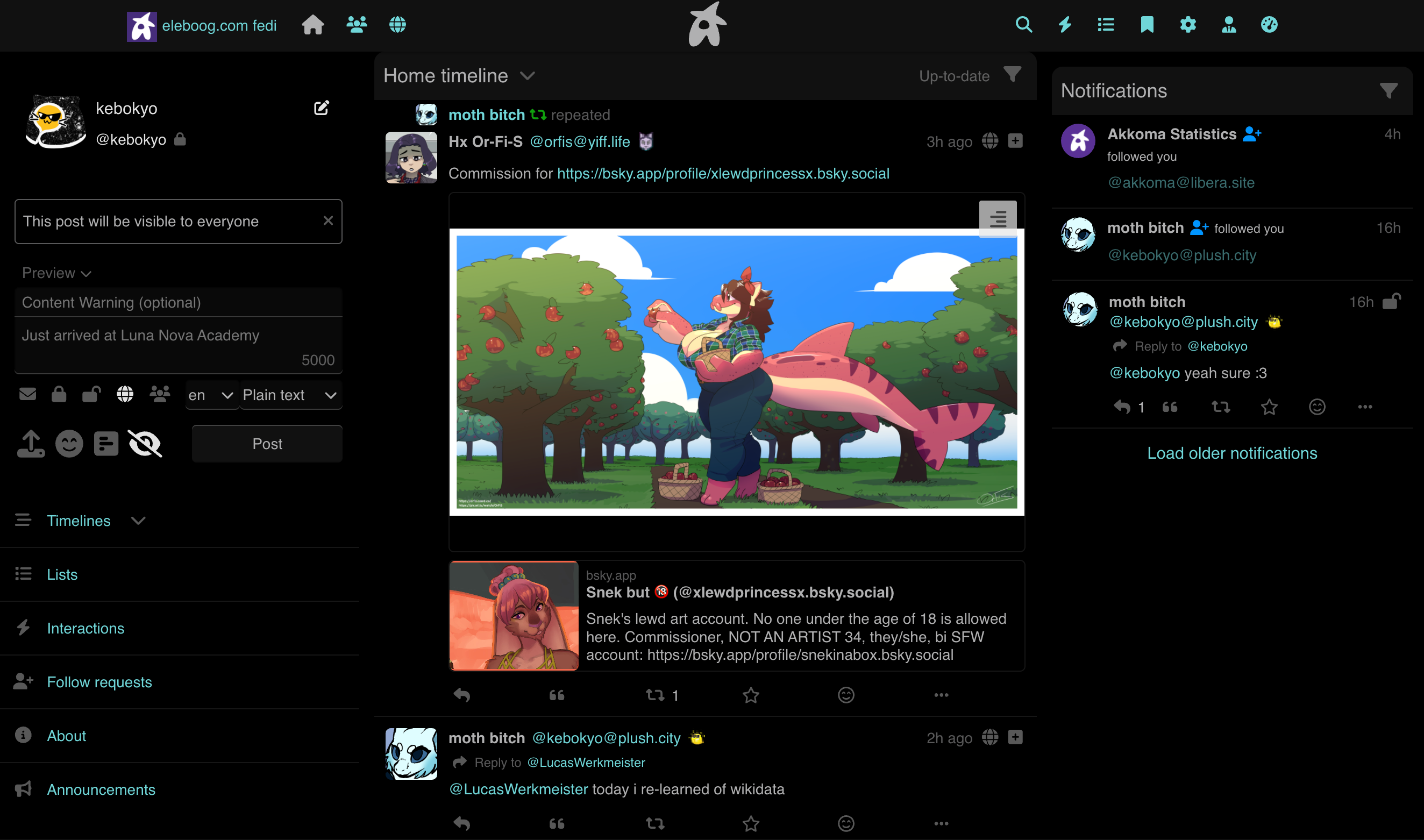Open the post language selector showing en
The height and width of the screenshot is (840, 1424).
(x=211, y=395)
